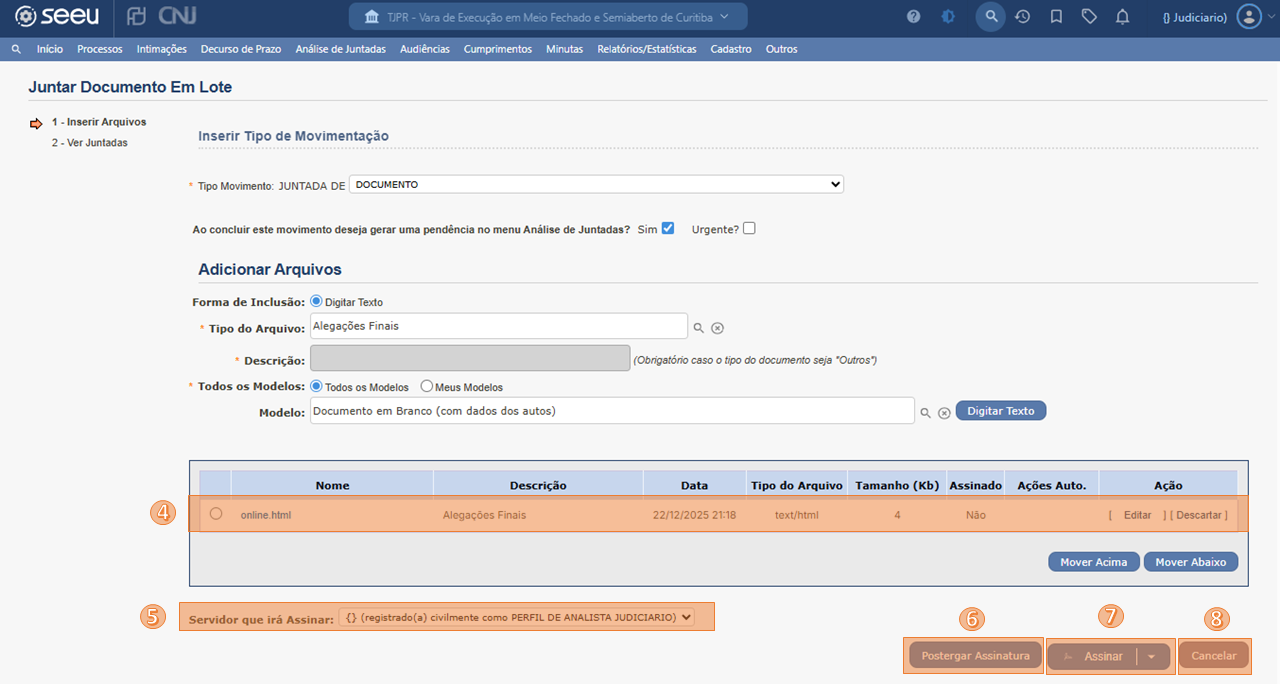Expand the Assinar button arrow options
Image resolution: width=1280 pixels, height=684 pixels.
pyautogui.click(x=1151, y=657)
